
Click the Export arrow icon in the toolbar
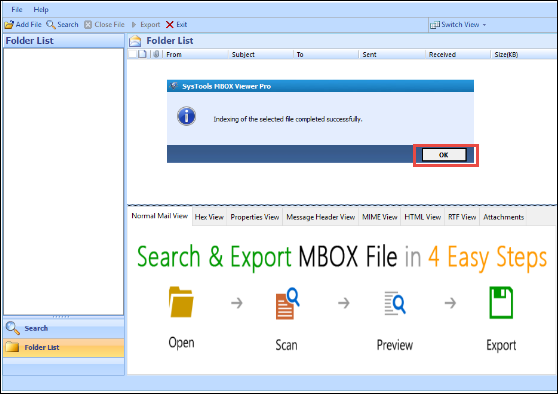134,25
